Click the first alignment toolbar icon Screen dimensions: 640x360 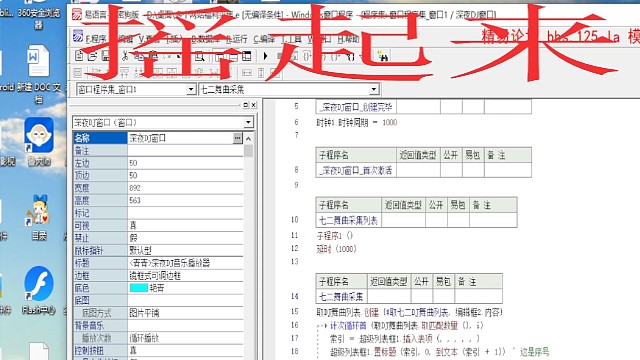(x=78, y=73)
